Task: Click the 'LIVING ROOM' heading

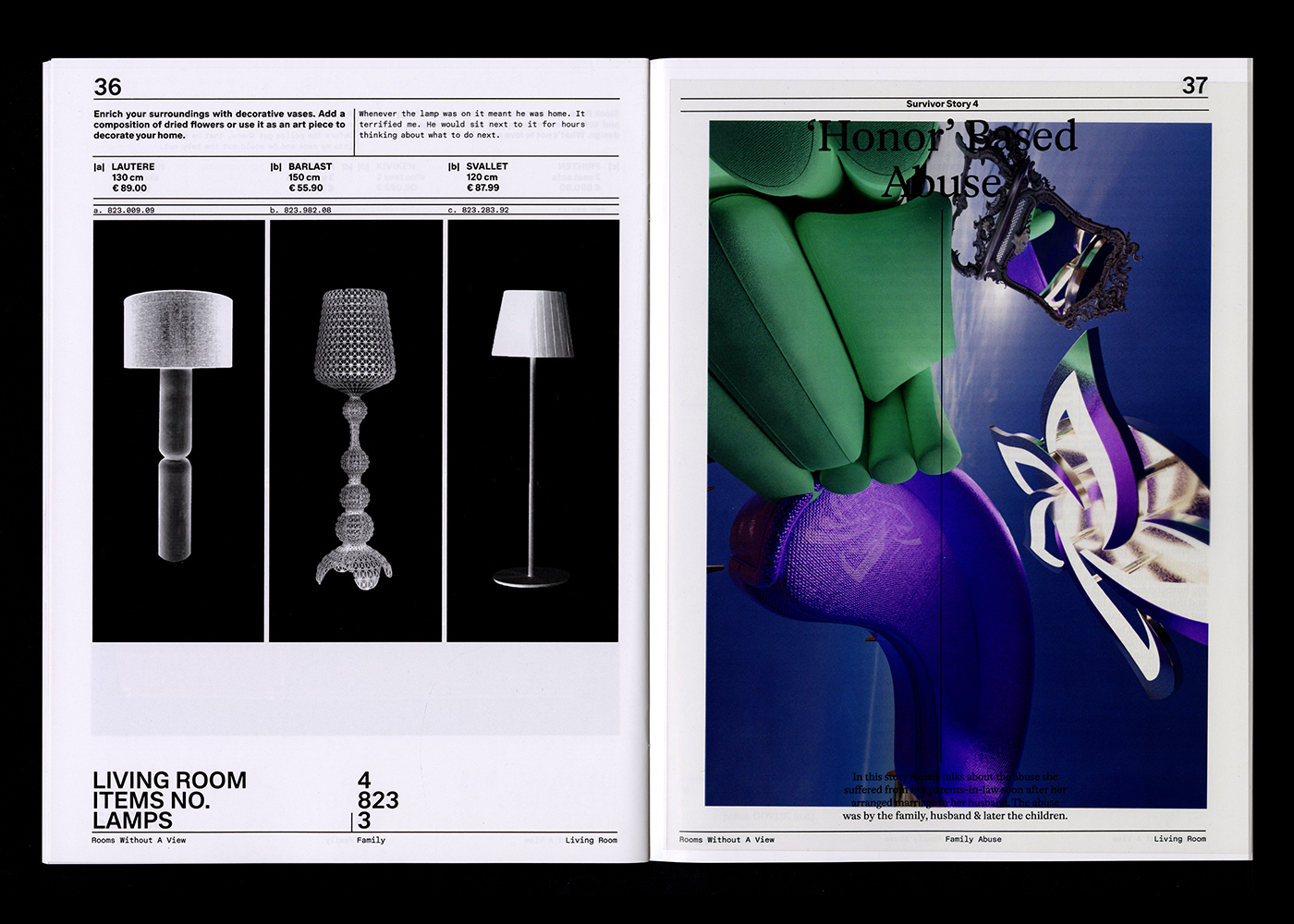Action: 170,781
